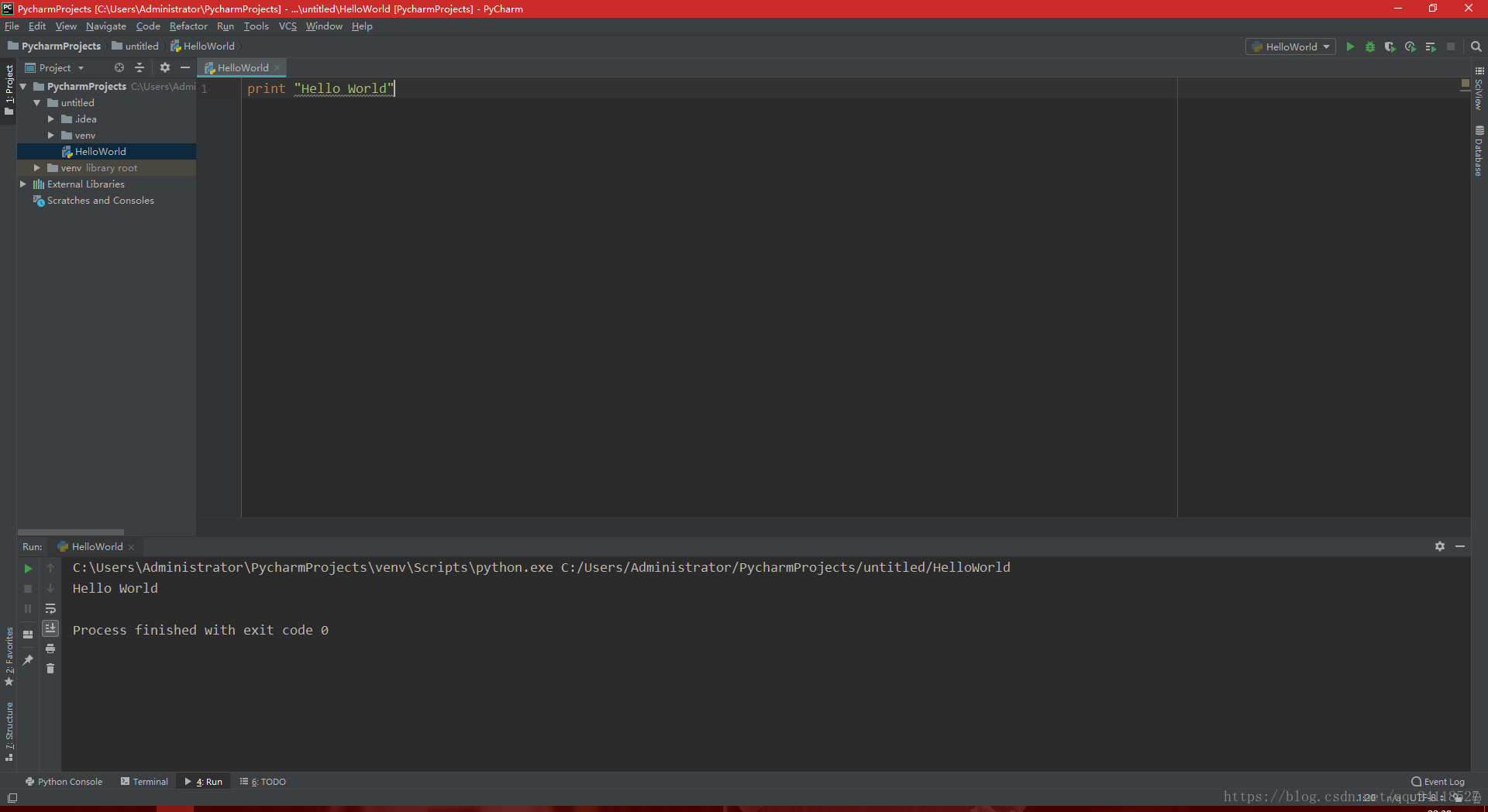
Task: Click the grey stop square in top toolbar
Action: point(1451,46)
